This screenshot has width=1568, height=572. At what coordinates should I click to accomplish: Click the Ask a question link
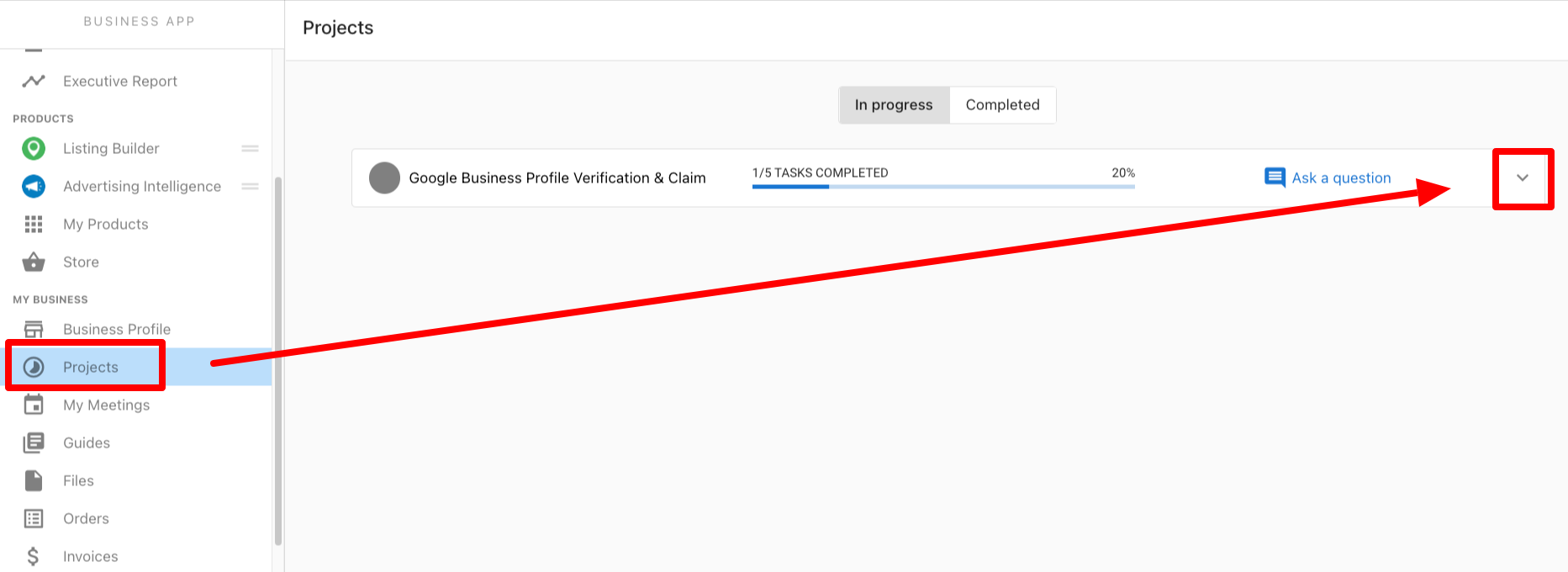(1340, 177)
